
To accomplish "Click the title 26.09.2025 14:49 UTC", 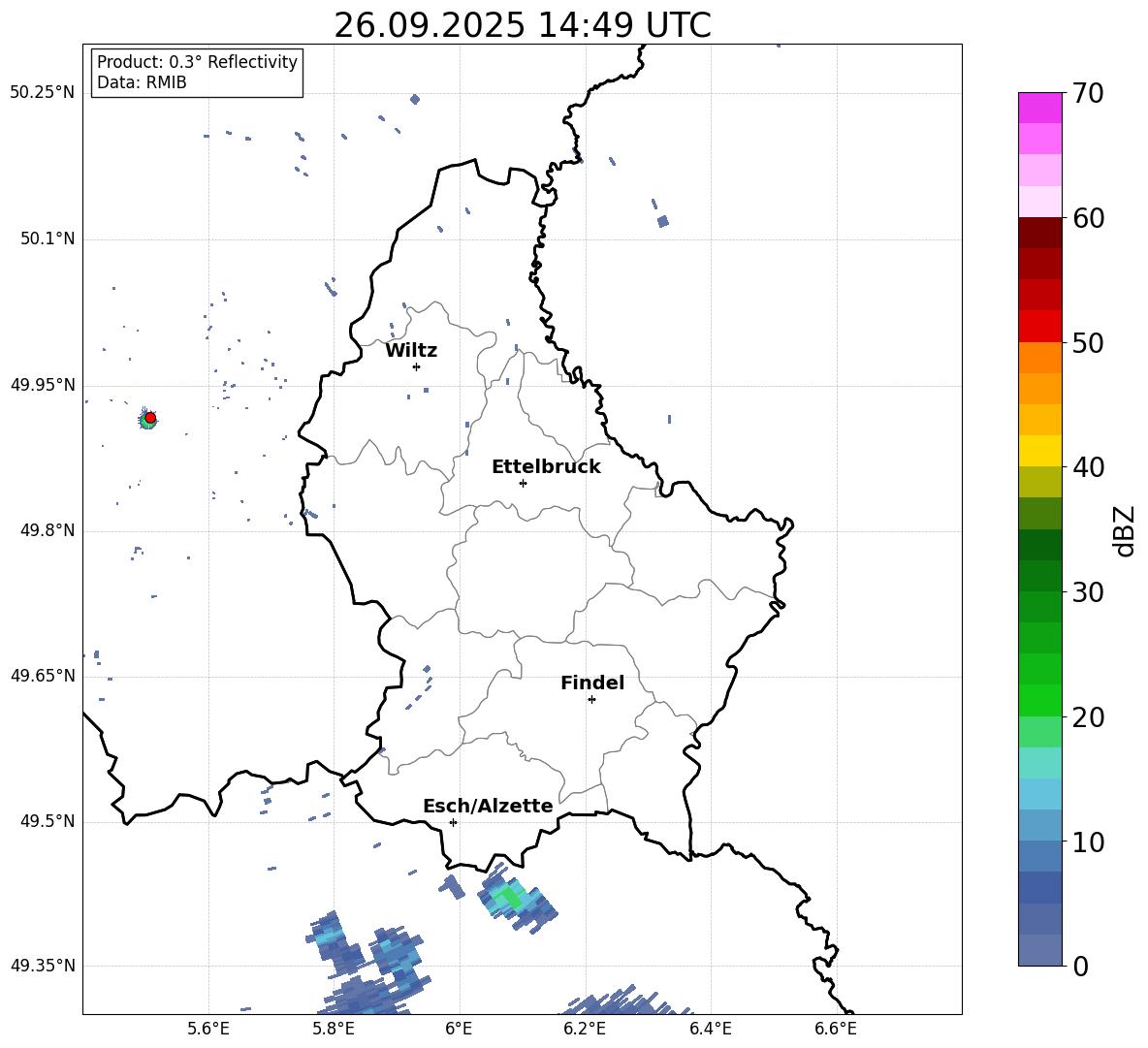I will point(523,25).
